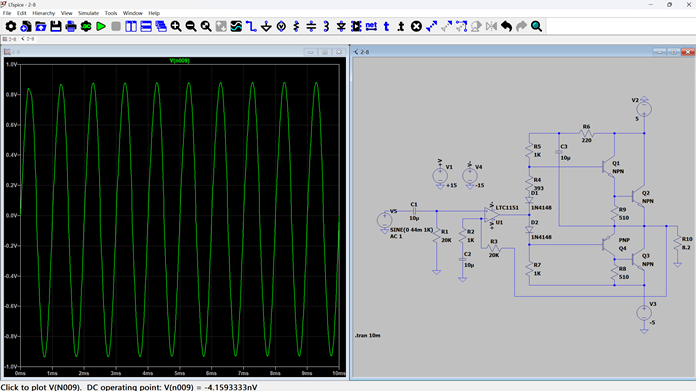Click resistor R3 20K in feedback path

pos(494,249)
